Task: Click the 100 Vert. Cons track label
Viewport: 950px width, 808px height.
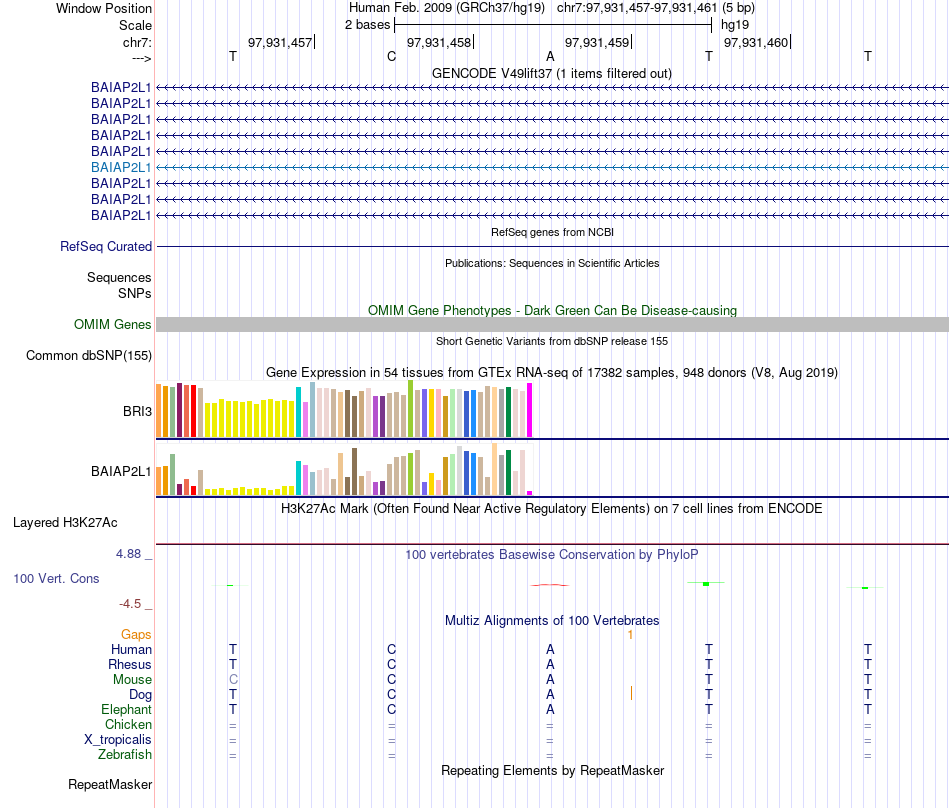Action: click(56, 578)
